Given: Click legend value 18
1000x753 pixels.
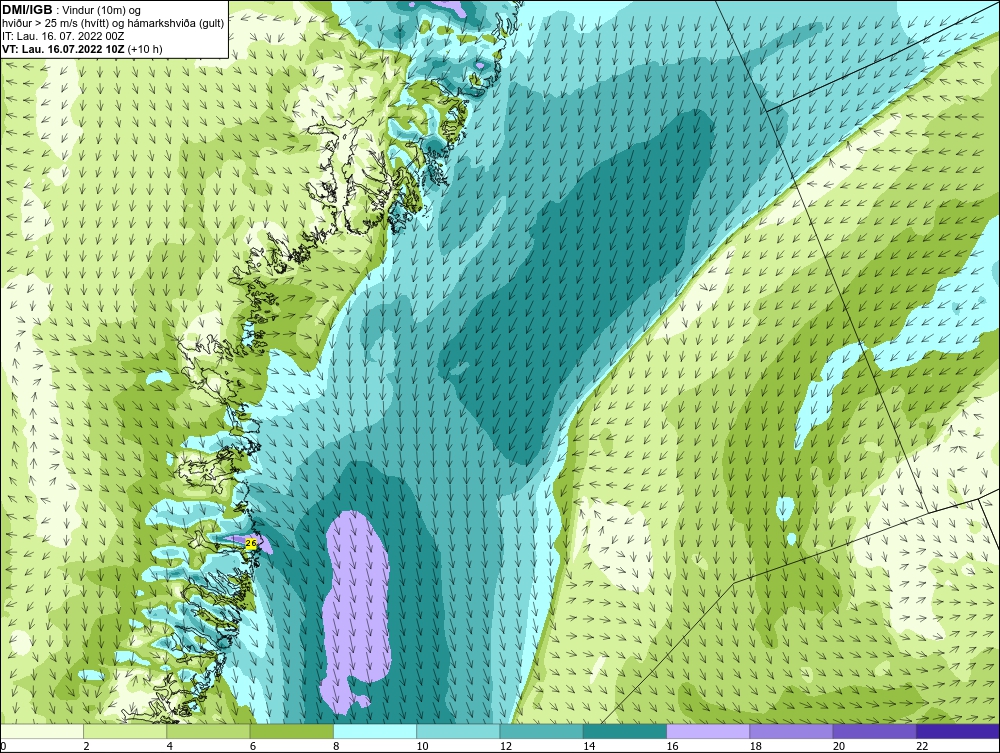Looking at the screenshot, I should pyautogui.click(x=754, y=746).
